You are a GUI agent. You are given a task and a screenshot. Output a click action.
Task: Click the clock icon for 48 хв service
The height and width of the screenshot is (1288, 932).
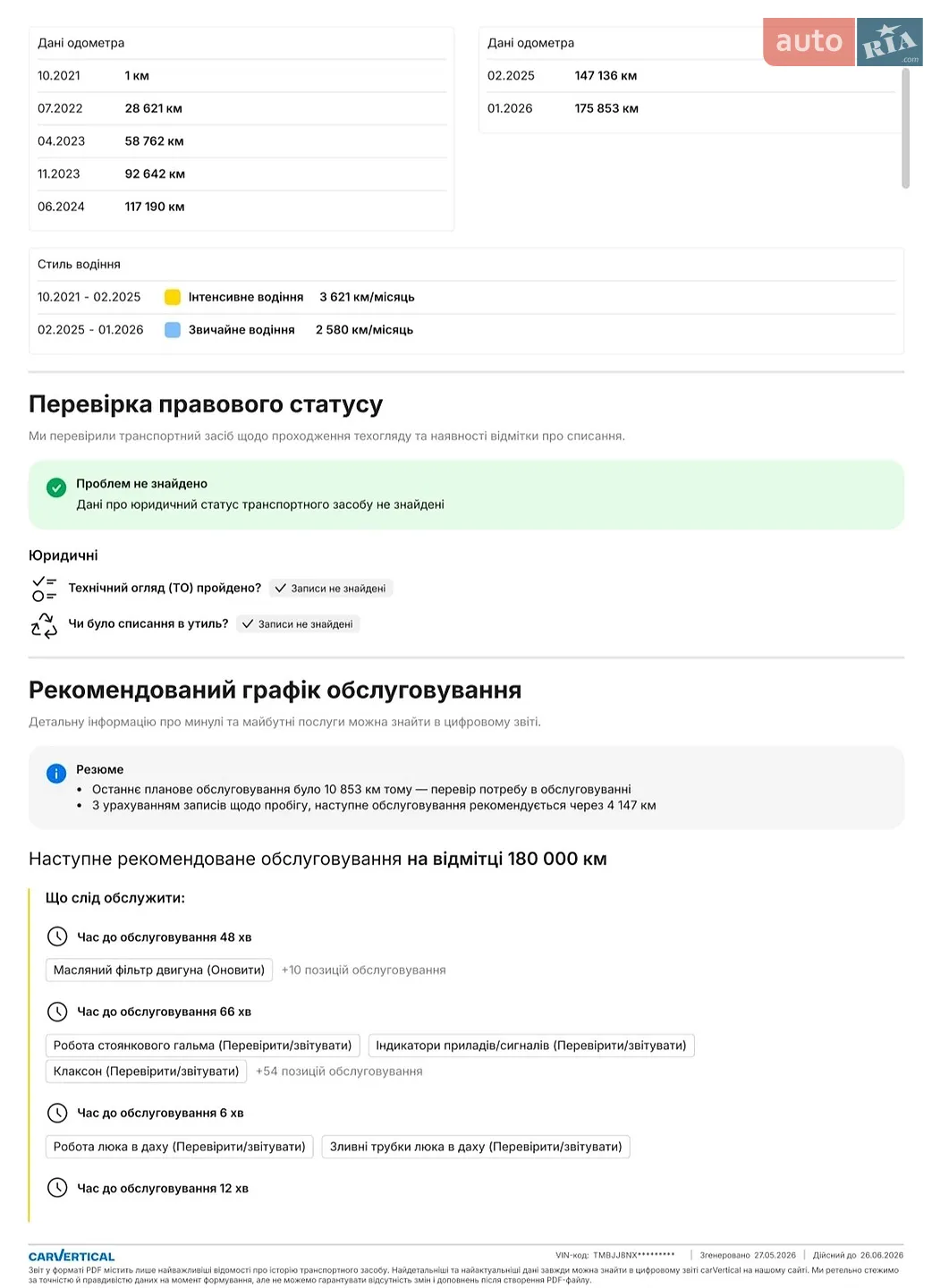click(57, 936)
